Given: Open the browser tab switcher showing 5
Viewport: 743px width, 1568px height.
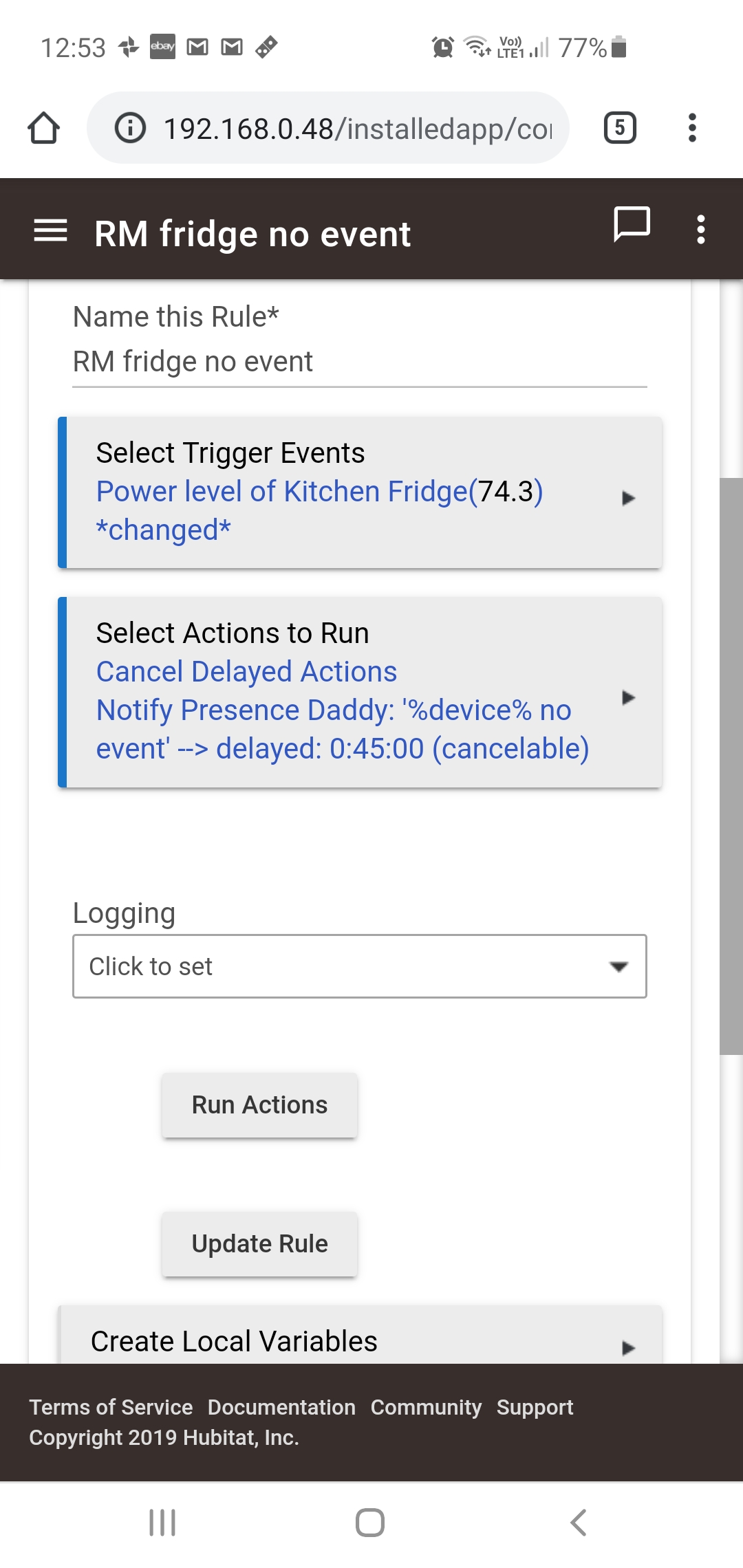Looking at the screenshot, I should pos(620,128).
